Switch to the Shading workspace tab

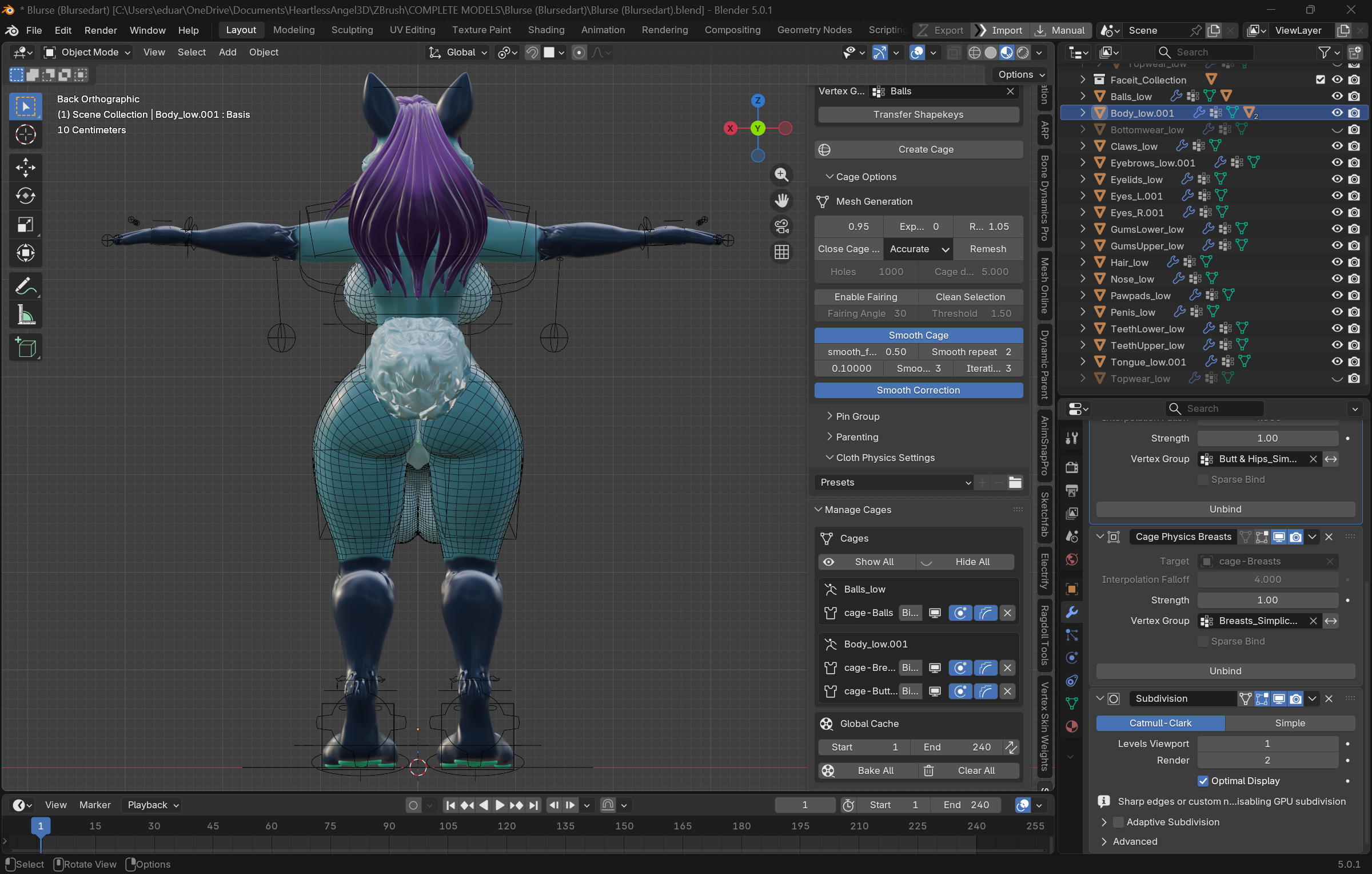[x=546, y=30]
